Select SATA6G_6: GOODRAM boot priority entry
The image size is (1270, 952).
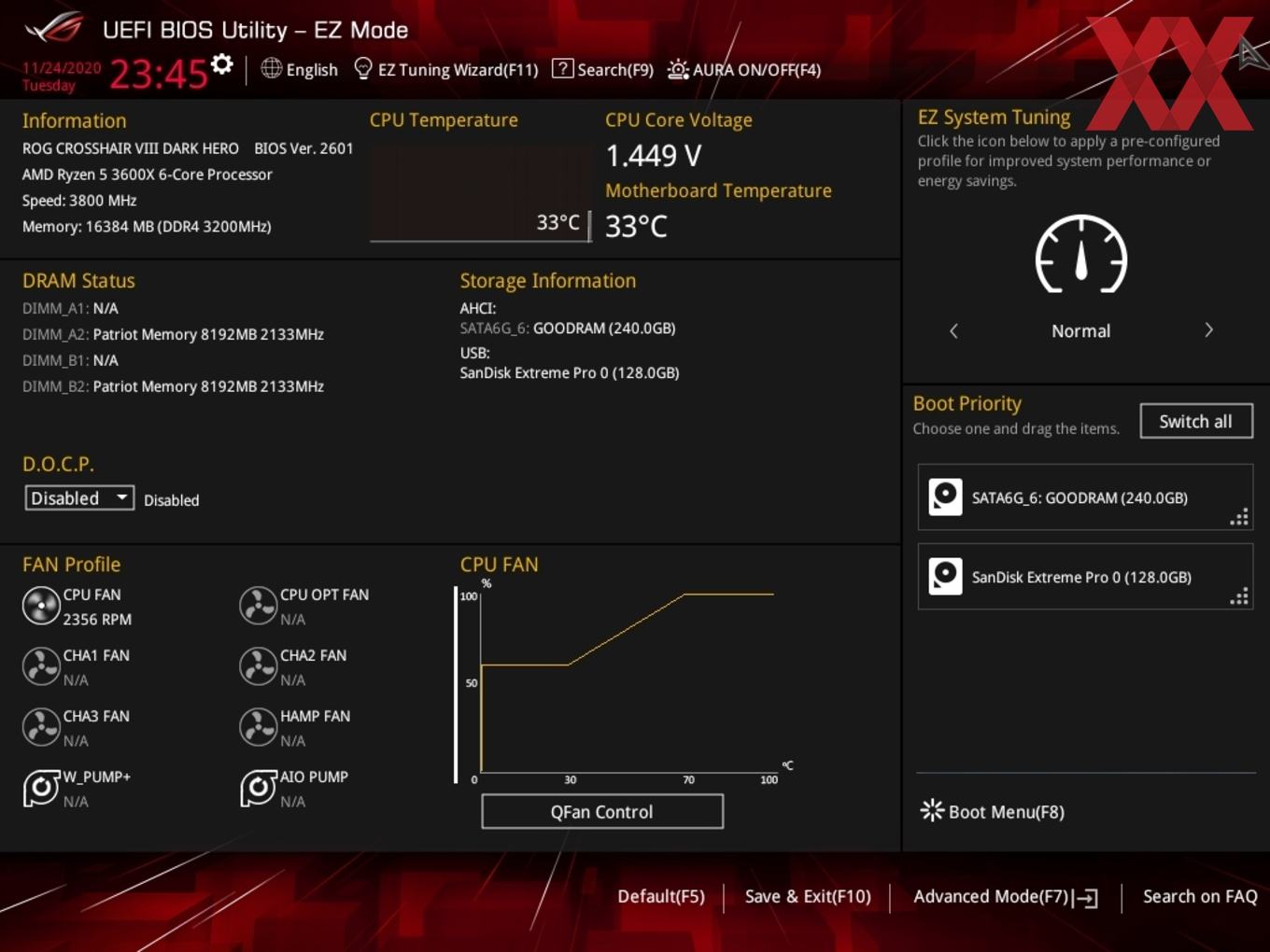1085,497
